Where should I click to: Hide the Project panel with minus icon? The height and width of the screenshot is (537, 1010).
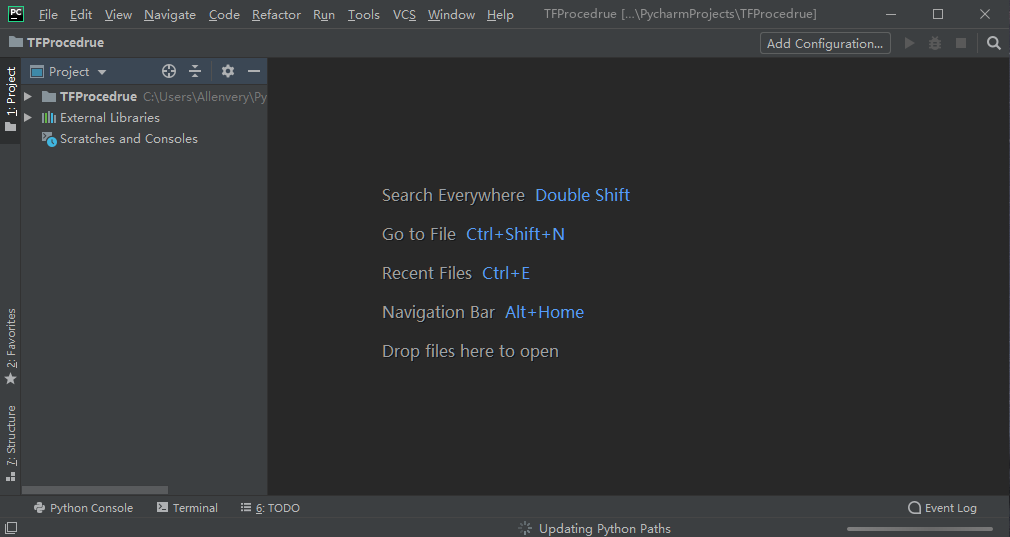click(x=254, y=71)
